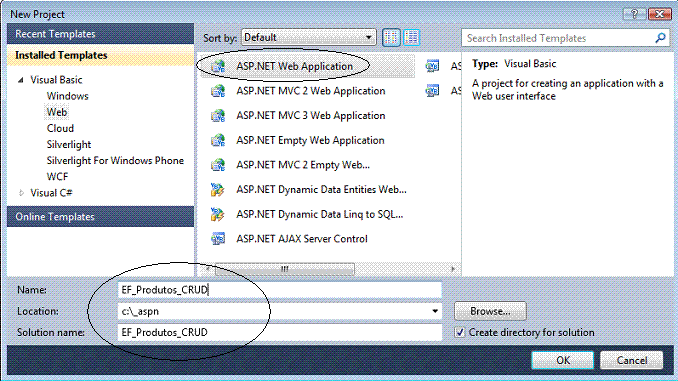Select the Windows template category
This screenshot has width=678, height=381.
67,96
